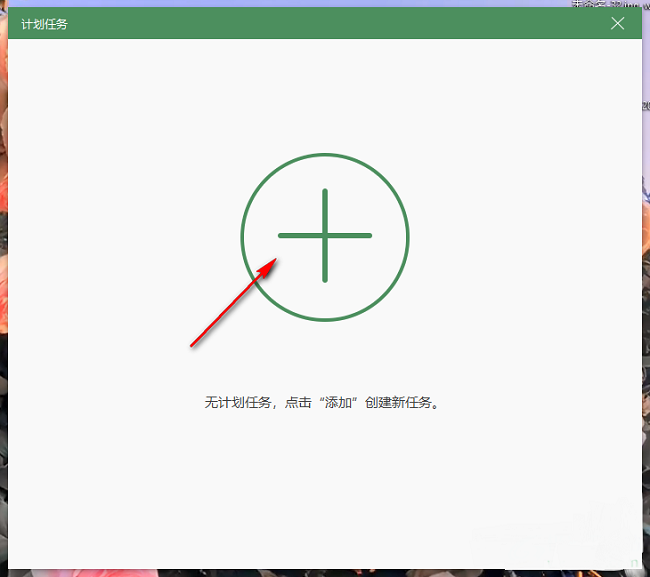Close the 计划任务 dialog
The width and height of the screenshot is (650, 577).
pyautogui.click(x=617, y=24)
